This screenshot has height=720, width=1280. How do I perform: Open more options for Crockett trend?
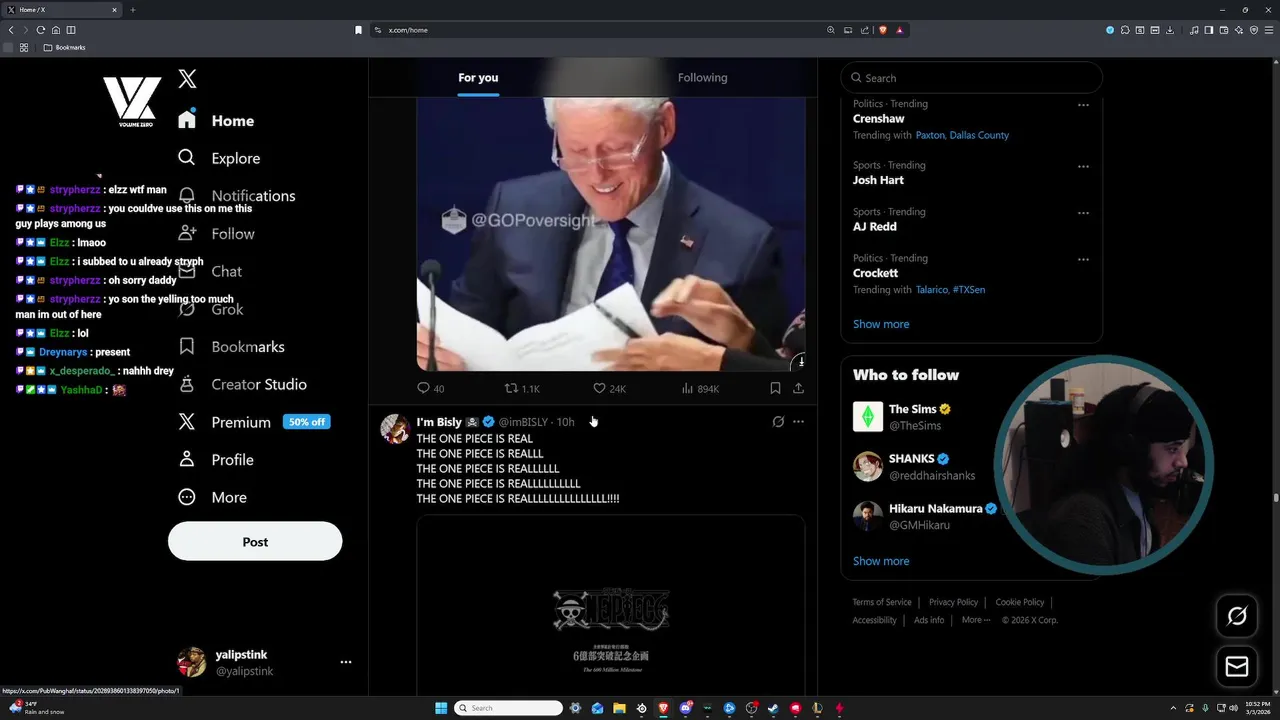[1083, 260]
